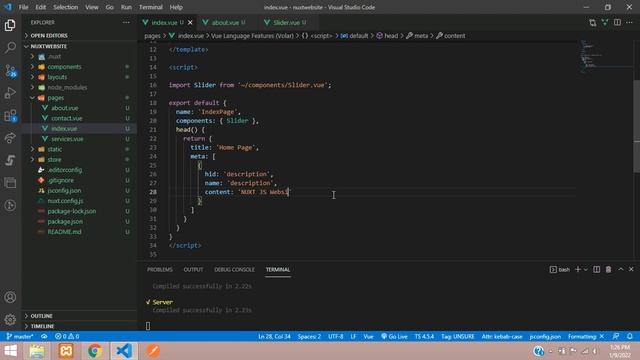Open the Terminal menu in the menu bar

(151, 7)
